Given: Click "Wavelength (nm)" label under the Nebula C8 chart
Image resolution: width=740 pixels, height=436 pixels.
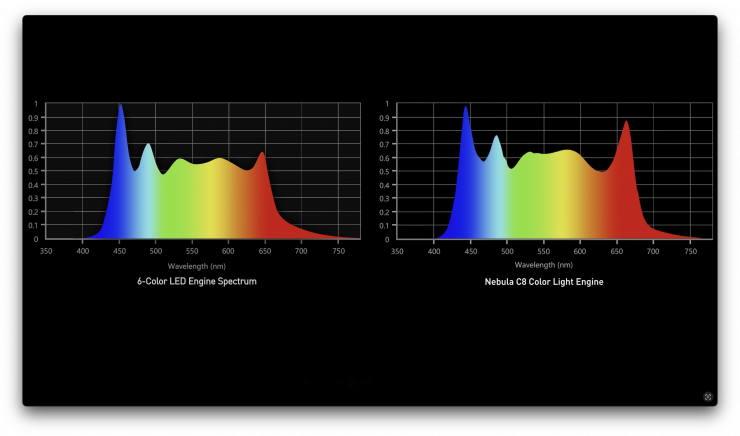Looking at the screenshot, I should [544, 265].
